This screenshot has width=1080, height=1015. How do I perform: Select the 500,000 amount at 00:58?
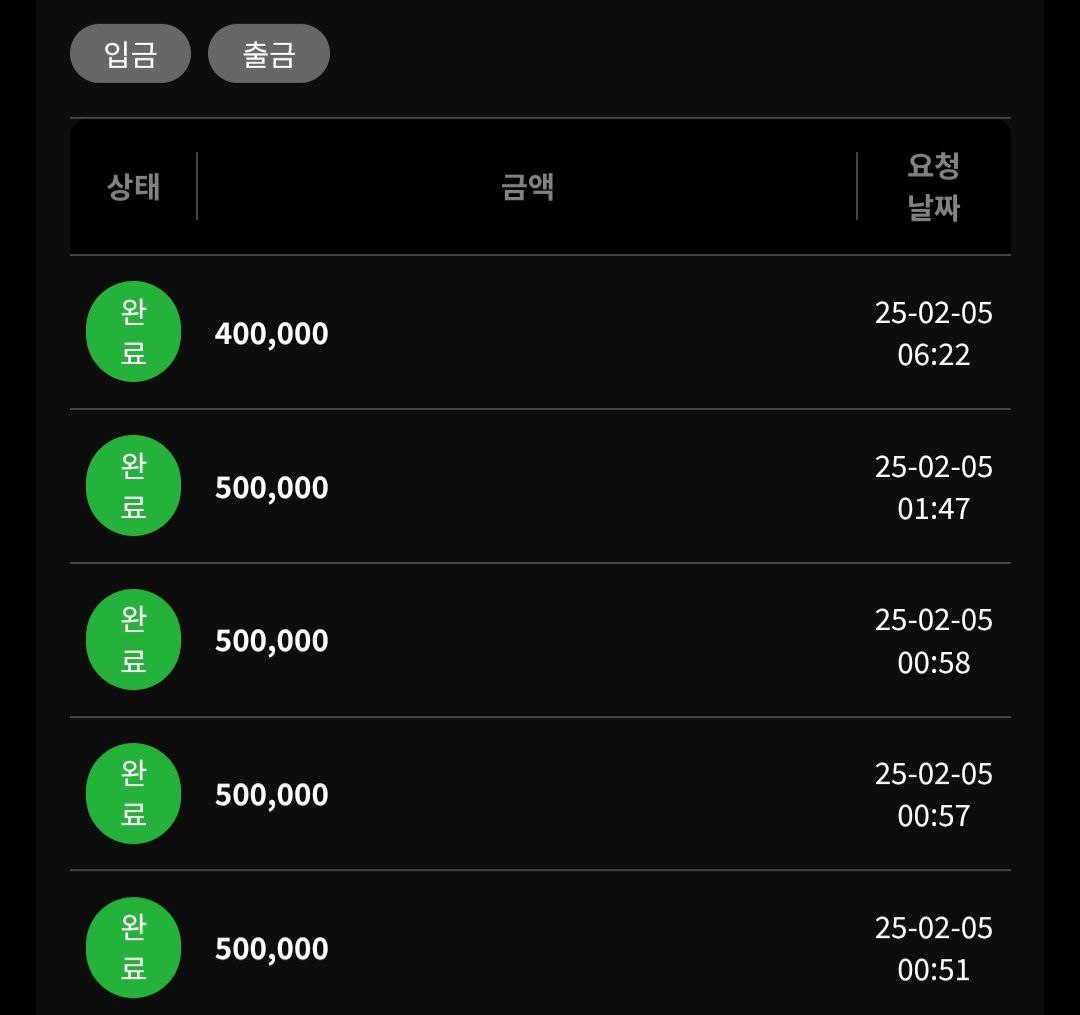coord(271,641)
